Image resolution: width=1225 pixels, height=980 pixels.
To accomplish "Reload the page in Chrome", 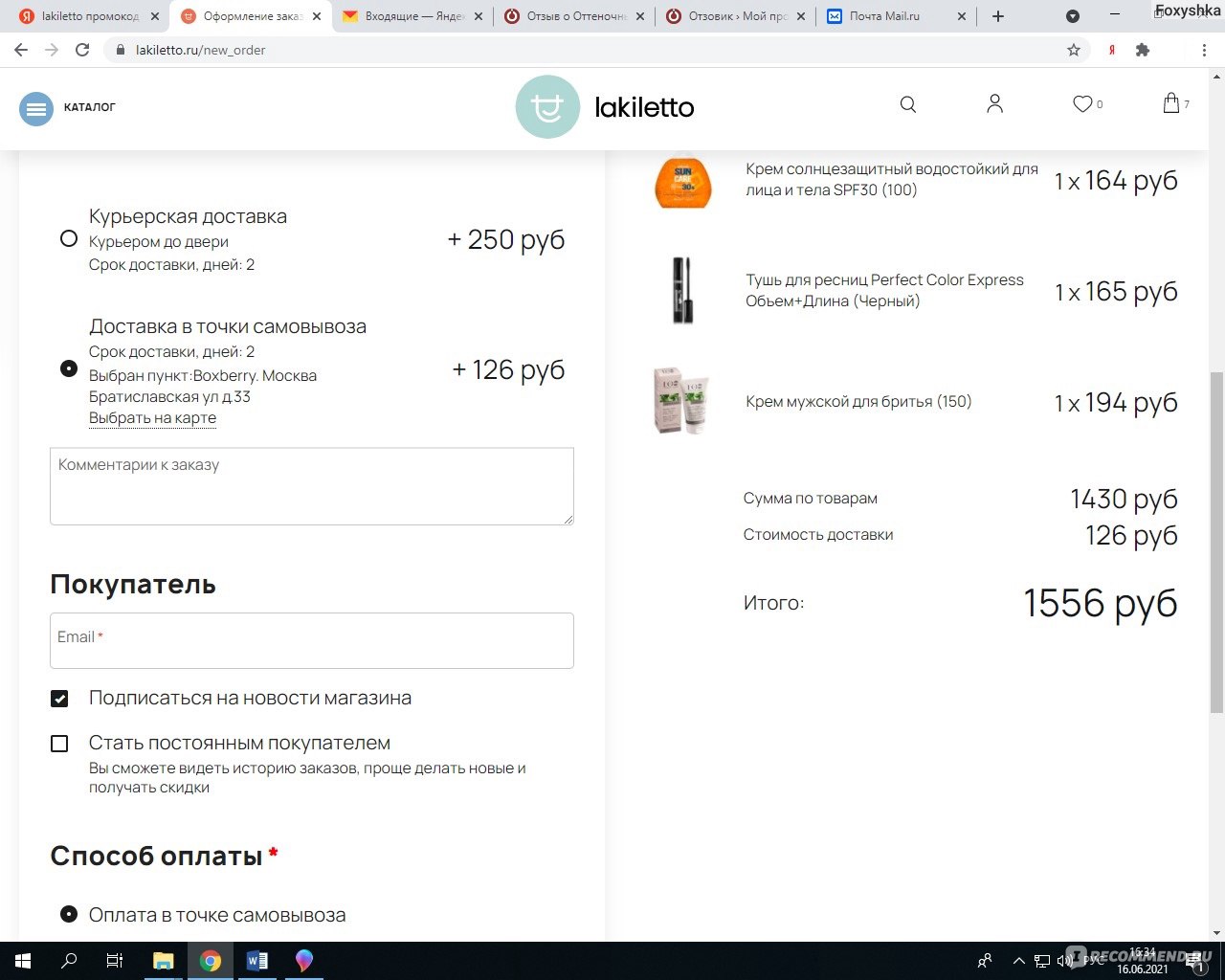I will click(82, 50).
